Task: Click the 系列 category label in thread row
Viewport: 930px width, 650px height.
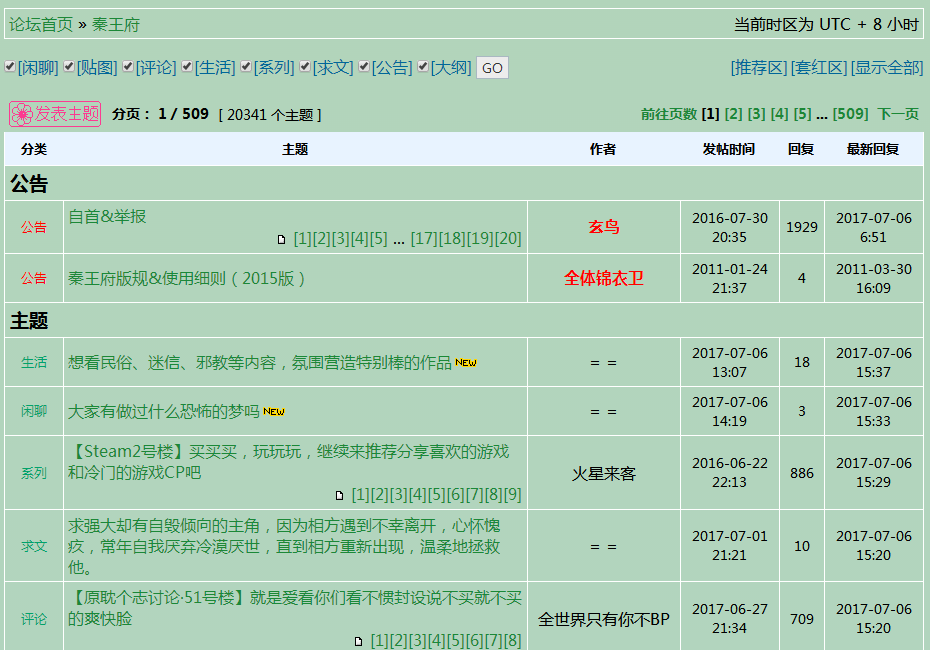Action: point(34,473)
